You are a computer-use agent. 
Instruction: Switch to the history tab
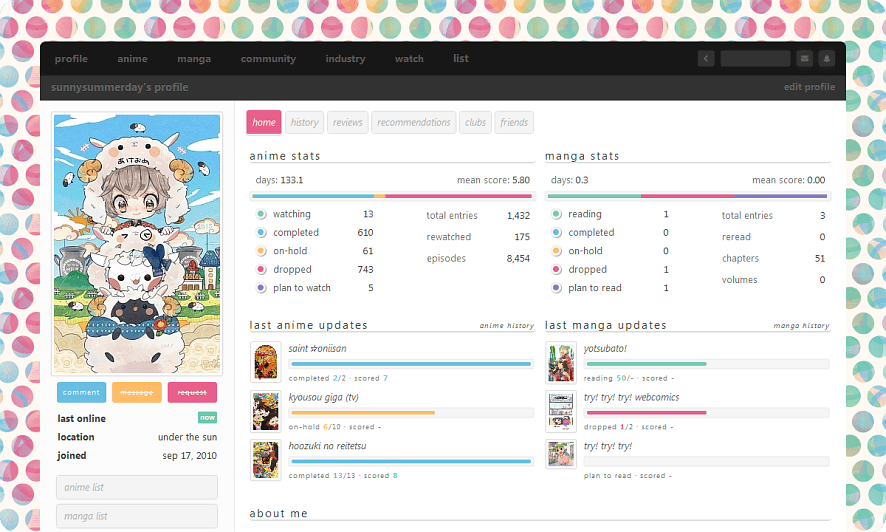(x=304, y=123)
